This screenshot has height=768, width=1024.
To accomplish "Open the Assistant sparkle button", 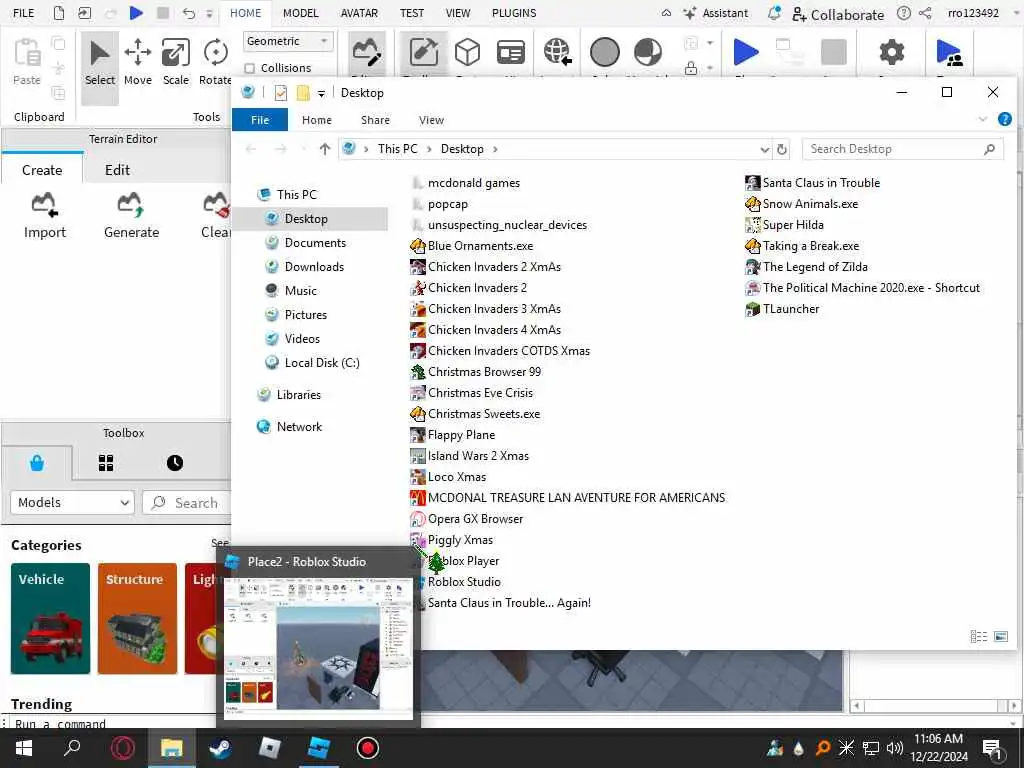I will (x=715, y=13).
